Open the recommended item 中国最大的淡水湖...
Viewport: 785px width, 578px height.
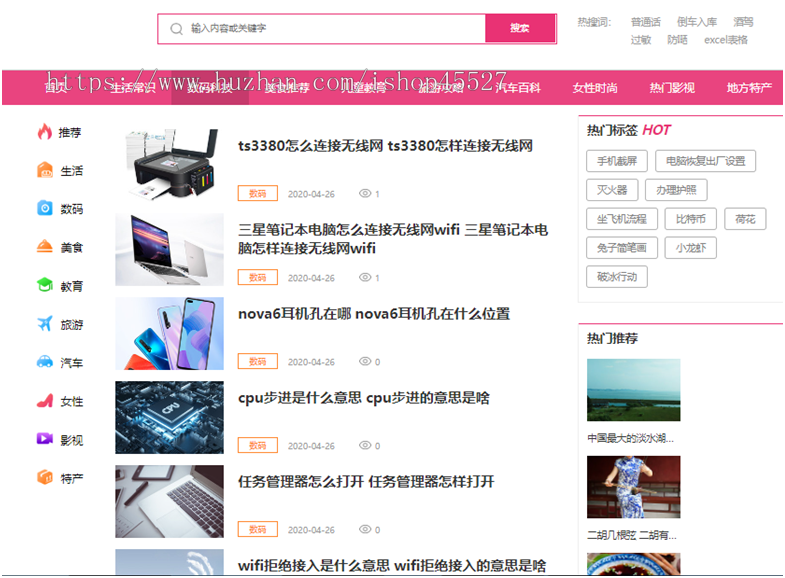[631, 439]
